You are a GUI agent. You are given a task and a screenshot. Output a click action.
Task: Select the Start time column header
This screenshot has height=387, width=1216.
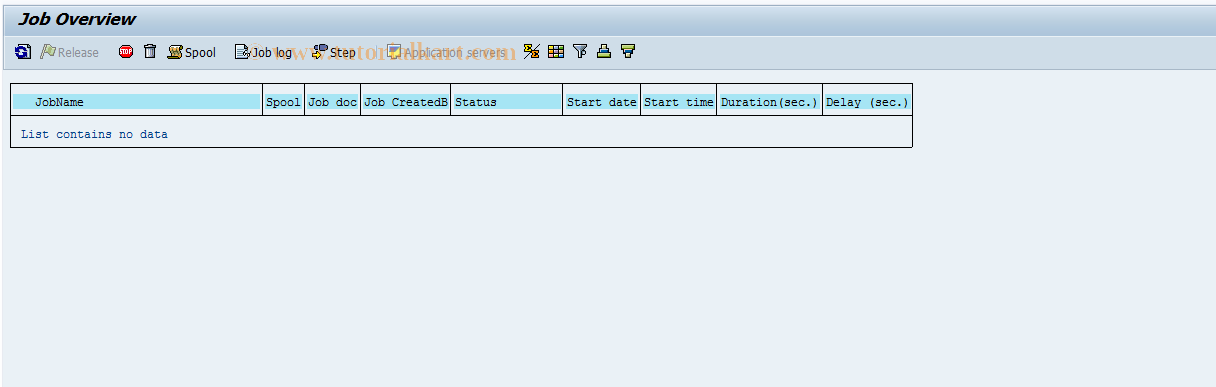pos(679,102)
